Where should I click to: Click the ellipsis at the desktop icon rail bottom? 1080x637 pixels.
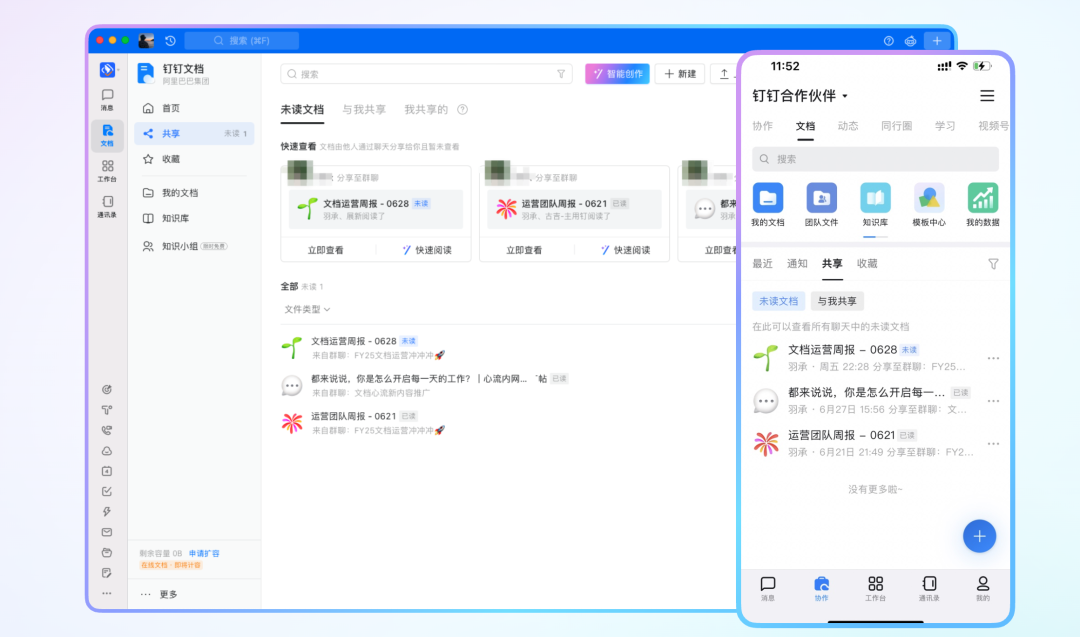tap(107, 593)
